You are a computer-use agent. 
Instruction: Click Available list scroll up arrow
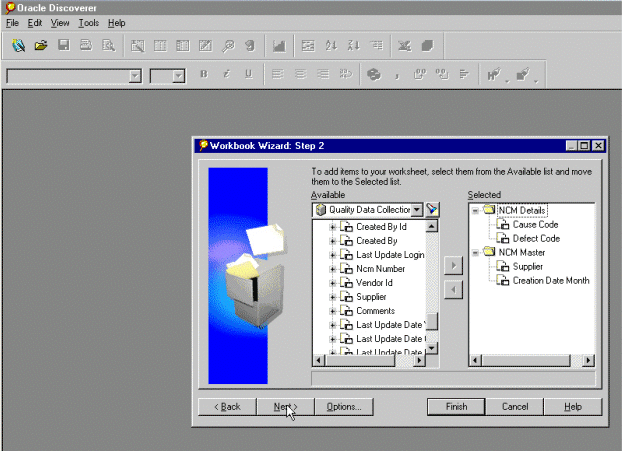click(432, 226)
